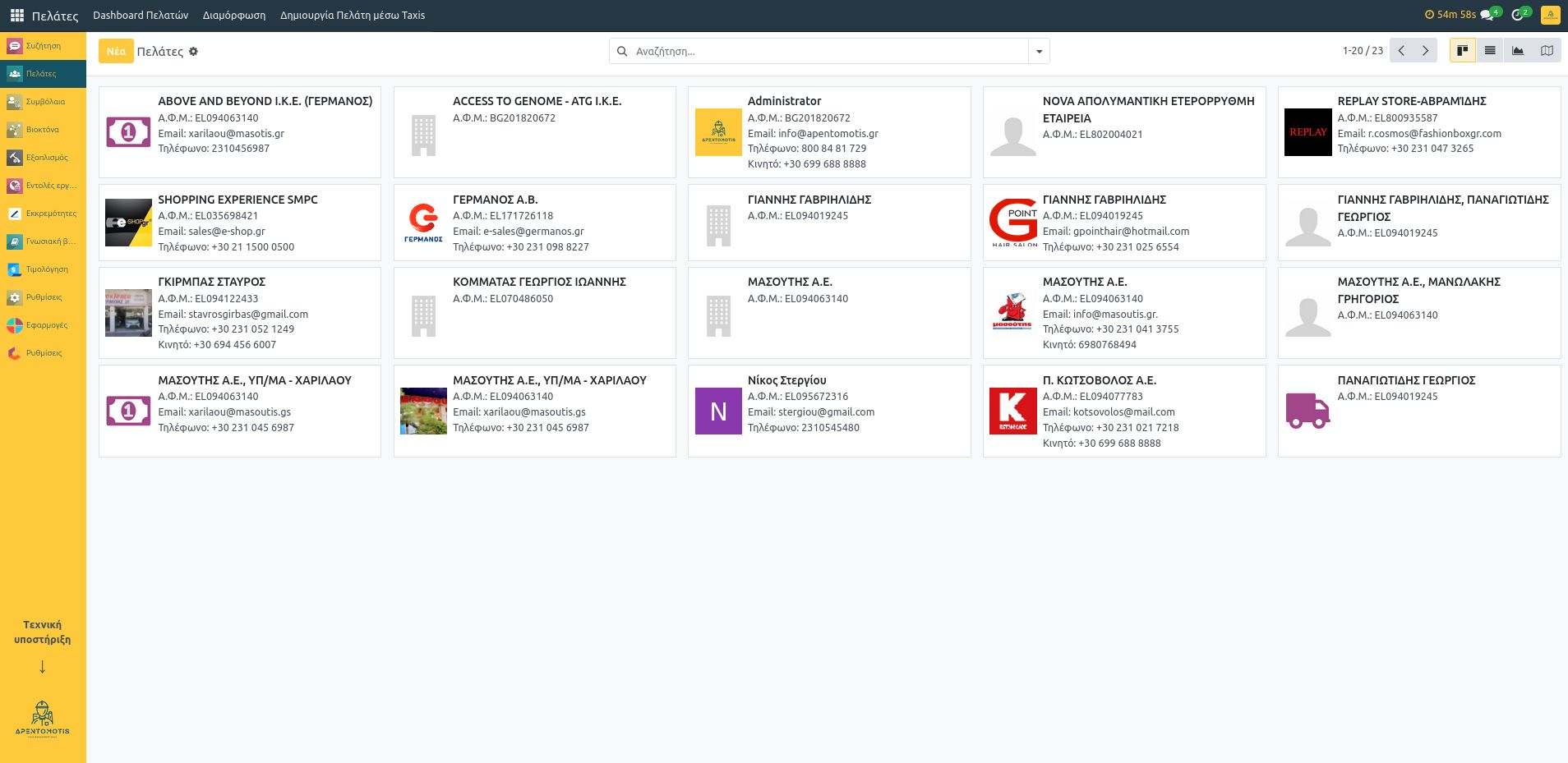Open ACCESS TO GENOME - ATG Ι.Κ.Ε. card

535,131
